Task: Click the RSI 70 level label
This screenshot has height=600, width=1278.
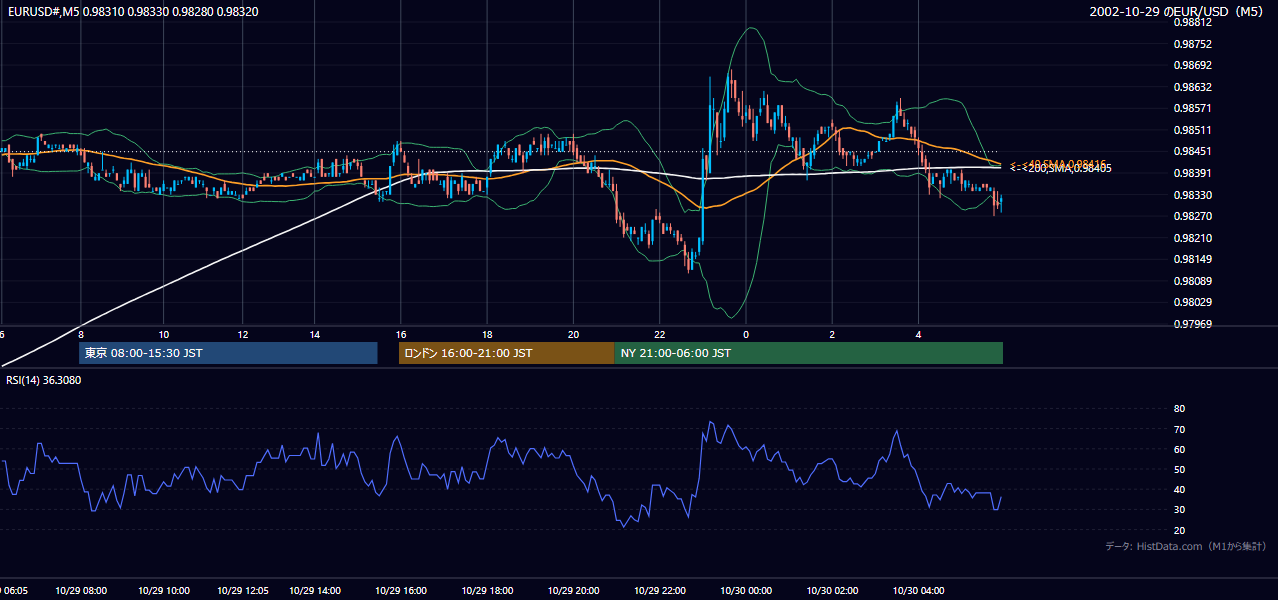Action: 1179,429
